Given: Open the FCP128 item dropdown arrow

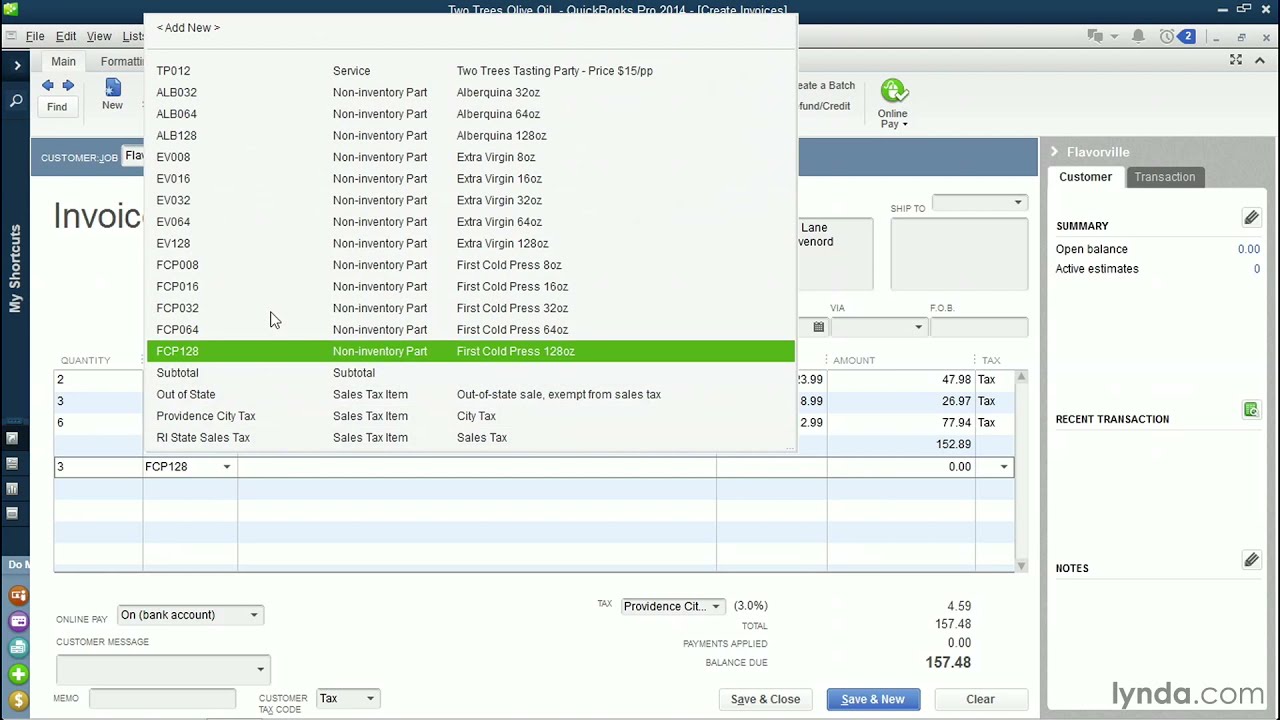Looking at the screenshot, I should (227, 467).
